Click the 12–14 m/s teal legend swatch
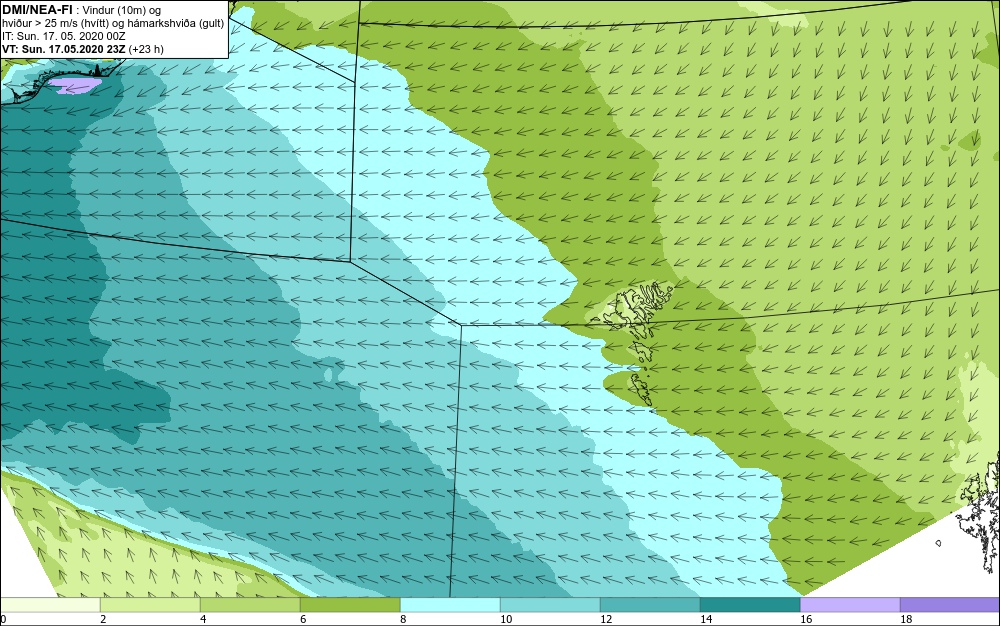The height and width of the screenshot is (626, 1000). (650, 605)
